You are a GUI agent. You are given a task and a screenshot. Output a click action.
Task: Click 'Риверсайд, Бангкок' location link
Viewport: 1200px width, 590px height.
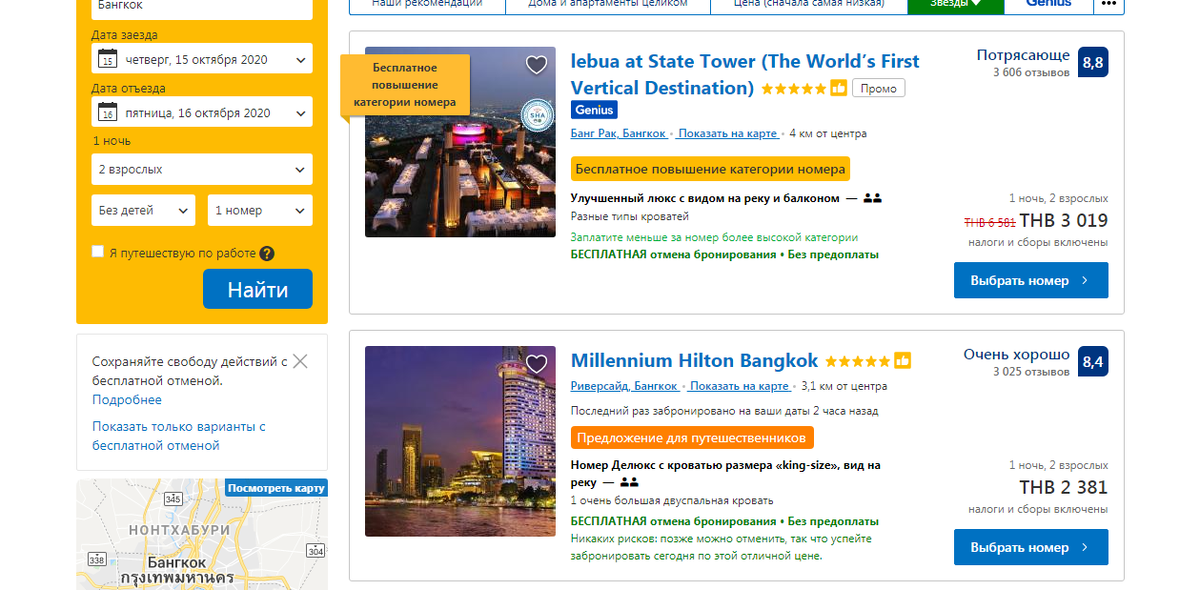tap(625, 386)
